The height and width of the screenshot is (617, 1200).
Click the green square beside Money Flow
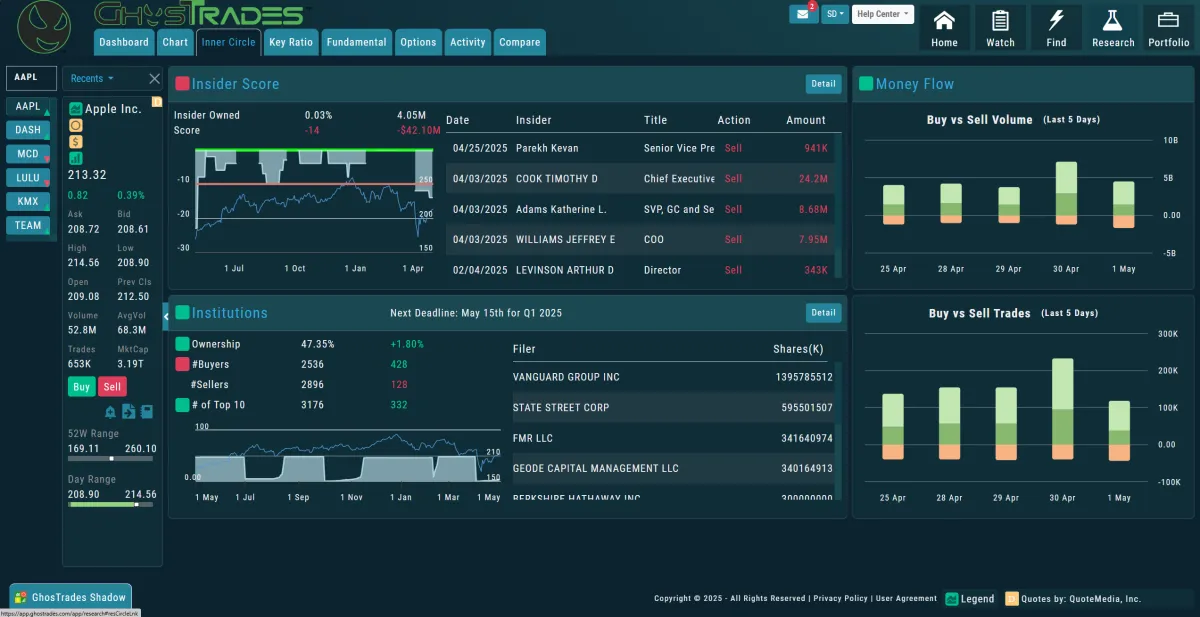pos(866,84)
